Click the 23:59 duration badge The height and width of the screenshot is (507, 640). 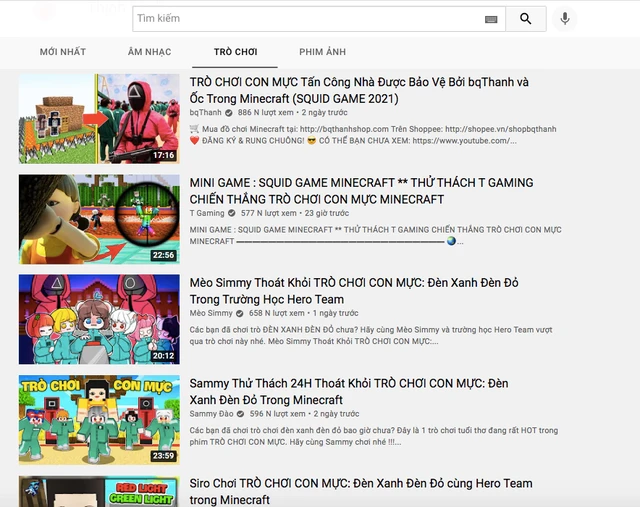[164, 456]
